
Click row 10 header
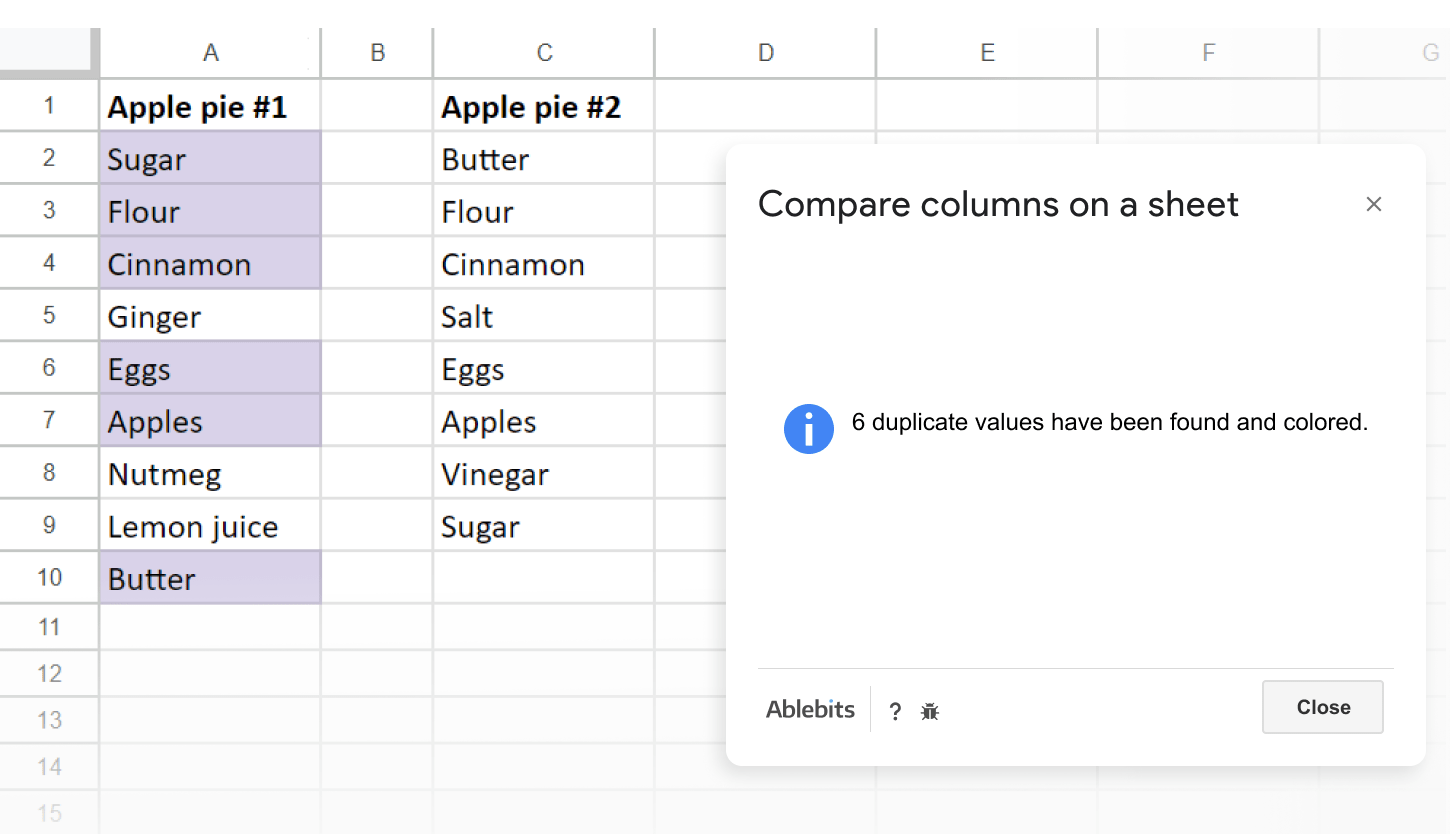49,577
